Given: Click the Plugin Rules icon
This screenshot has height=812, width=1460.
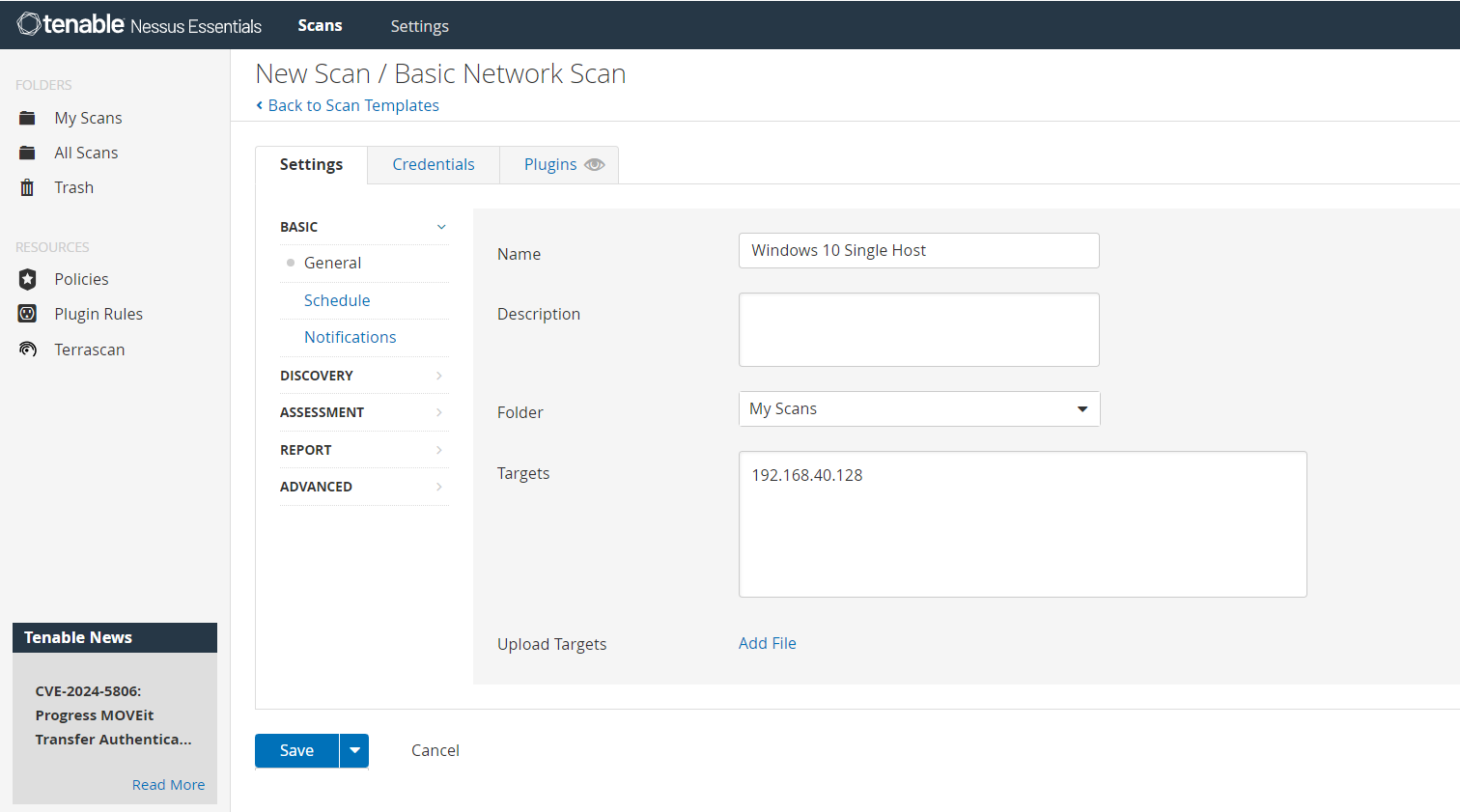Looking at the screenshot, I should [x=27, y=314].
